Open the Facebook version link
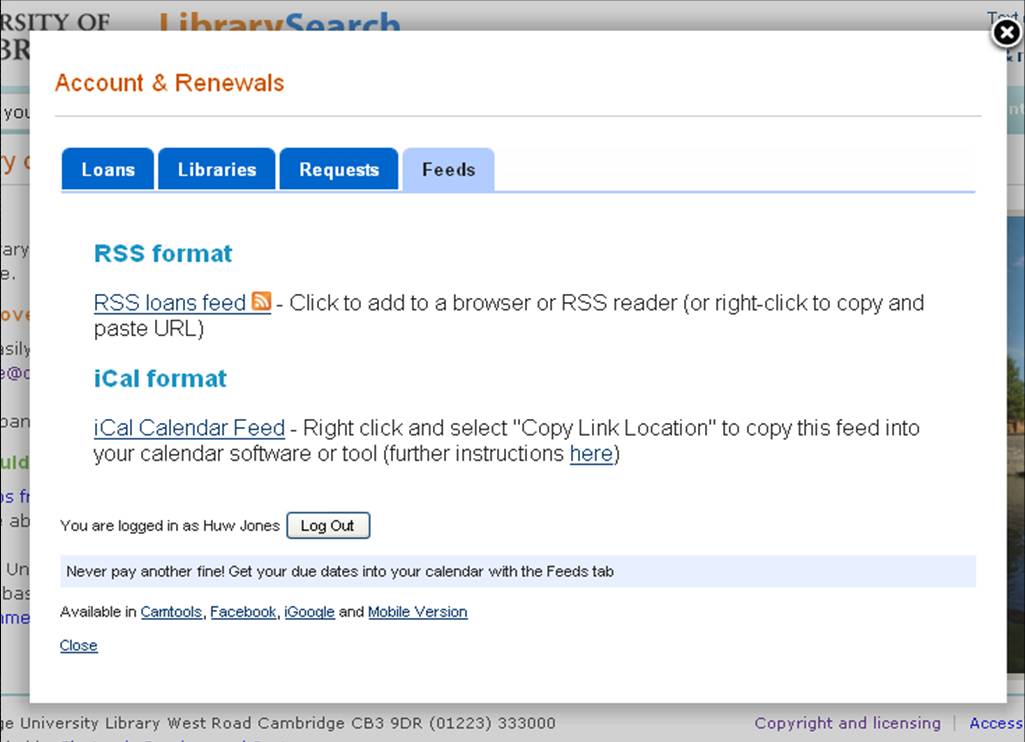Viewport: 1025px width, 742px height. pos(243,611)
